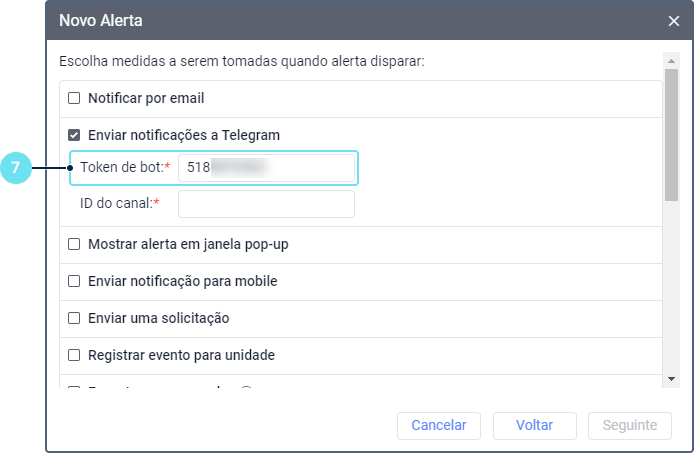Click the Cancelar button
This screenshot has width=694, height=453.
point(439,426)
